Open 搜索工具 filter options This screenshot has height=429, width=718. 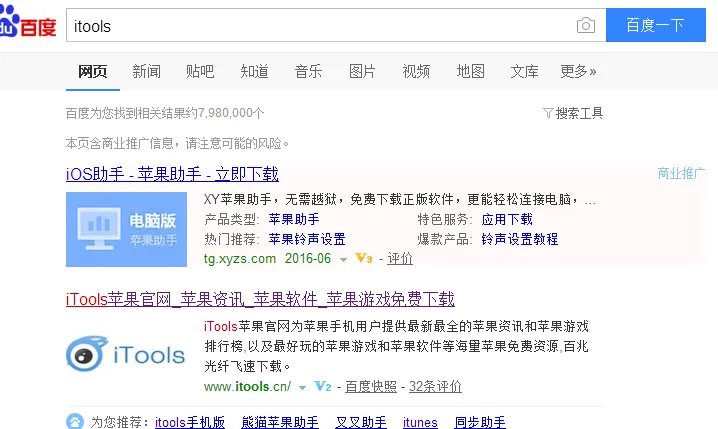point(573,113)
